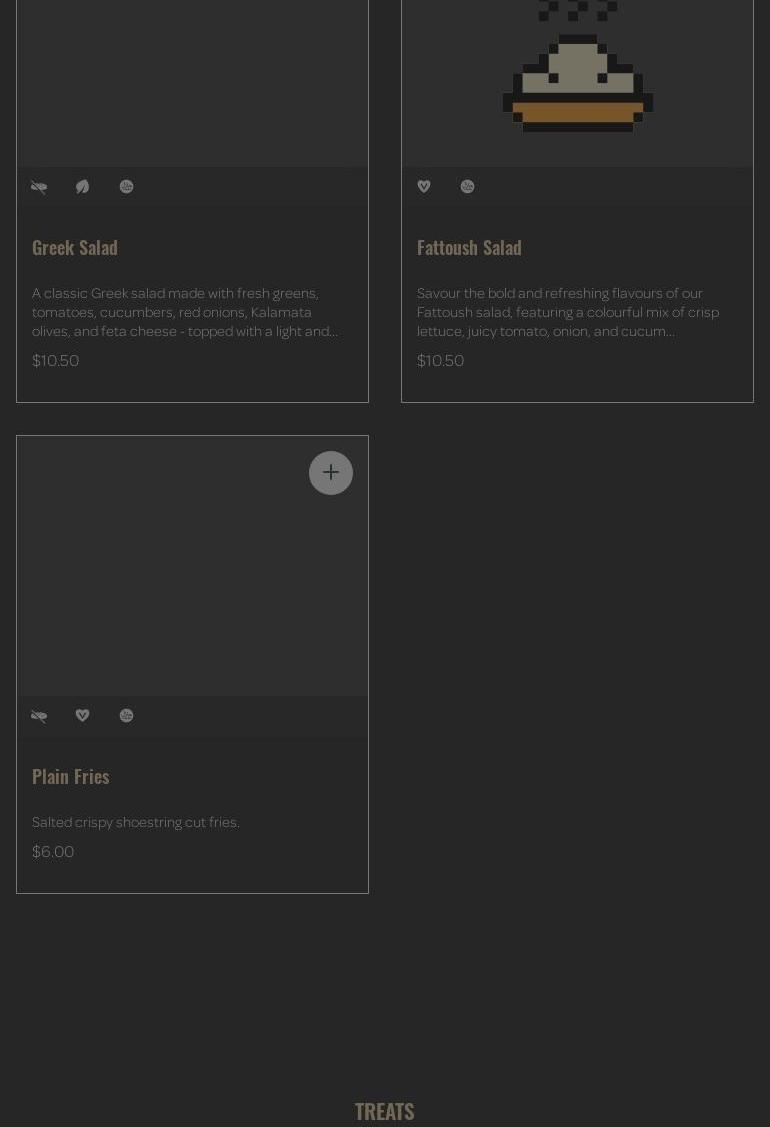Viewport: 770px width, 1127px height.
Task: Open the Greek Salad item title
Action: pos(75,247)
